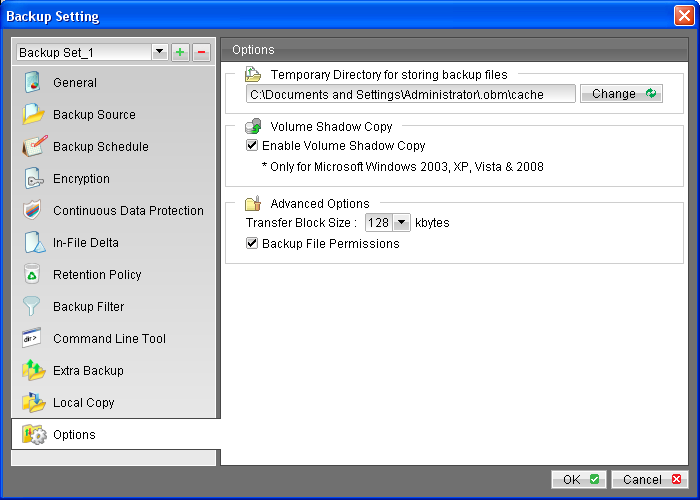Open the Backup Set_1 dropdown

[159, 52]
